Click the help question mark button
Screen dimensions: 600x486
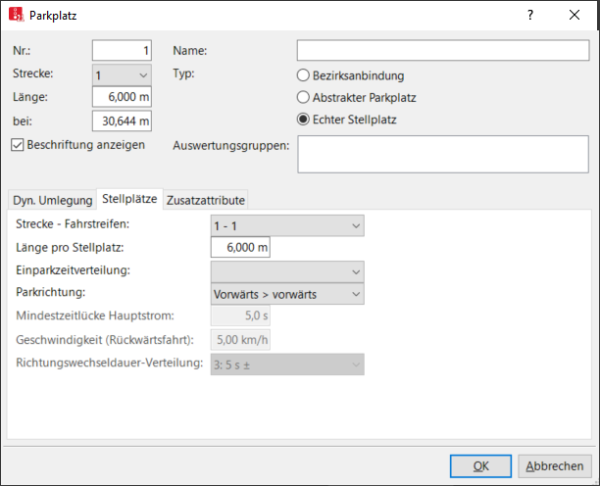(529, 16)
